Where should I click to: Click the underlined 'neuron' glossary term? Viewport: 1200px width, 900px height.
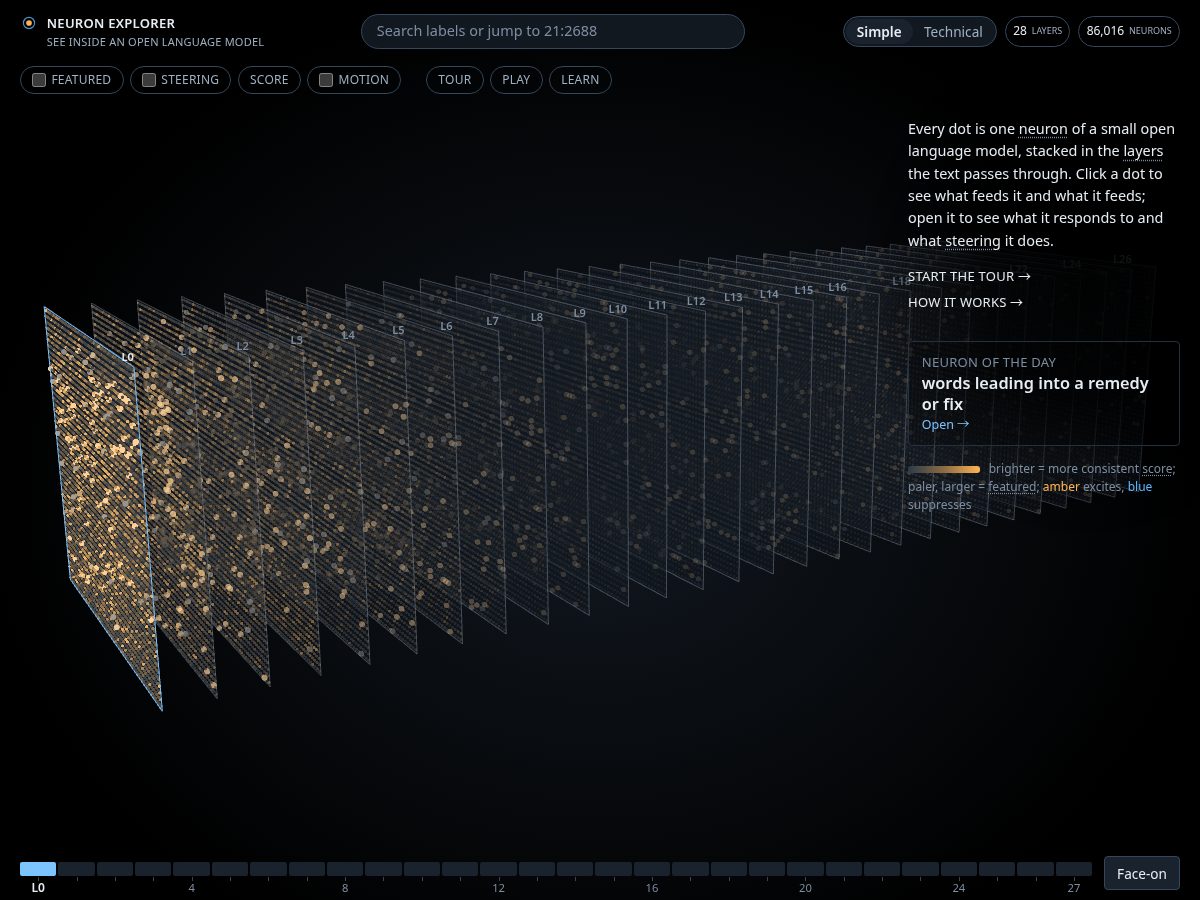coord(1043,128)
